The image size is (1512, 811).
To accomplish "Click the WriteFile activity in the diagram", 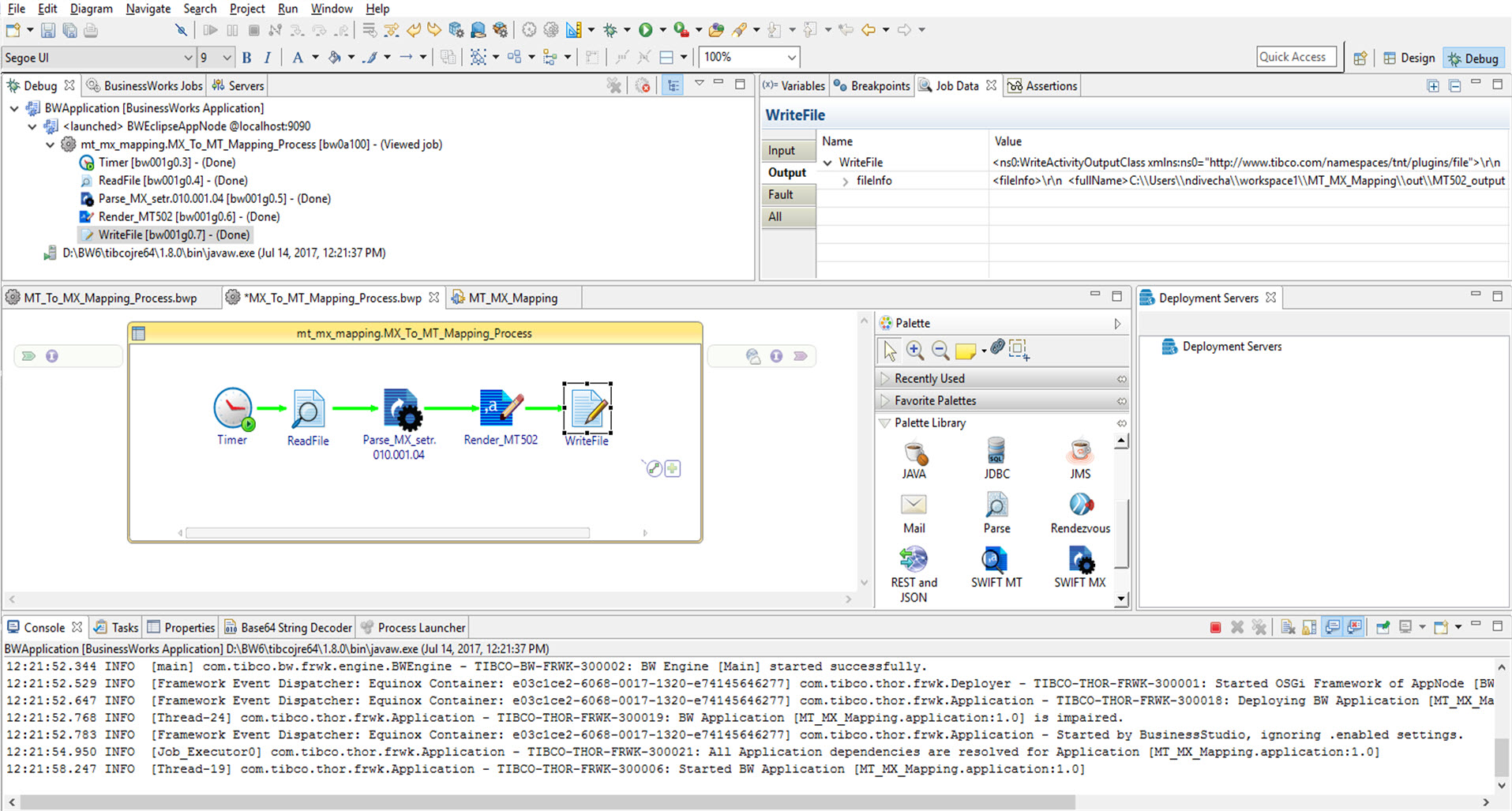I will point(587,409).
